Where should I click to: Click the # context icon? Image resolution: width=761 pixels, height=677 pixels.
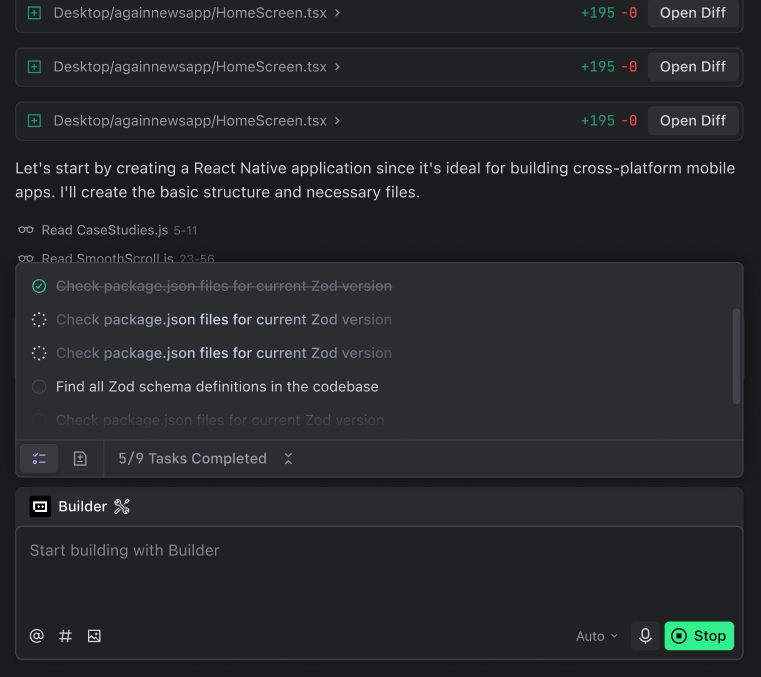[66, 636]
